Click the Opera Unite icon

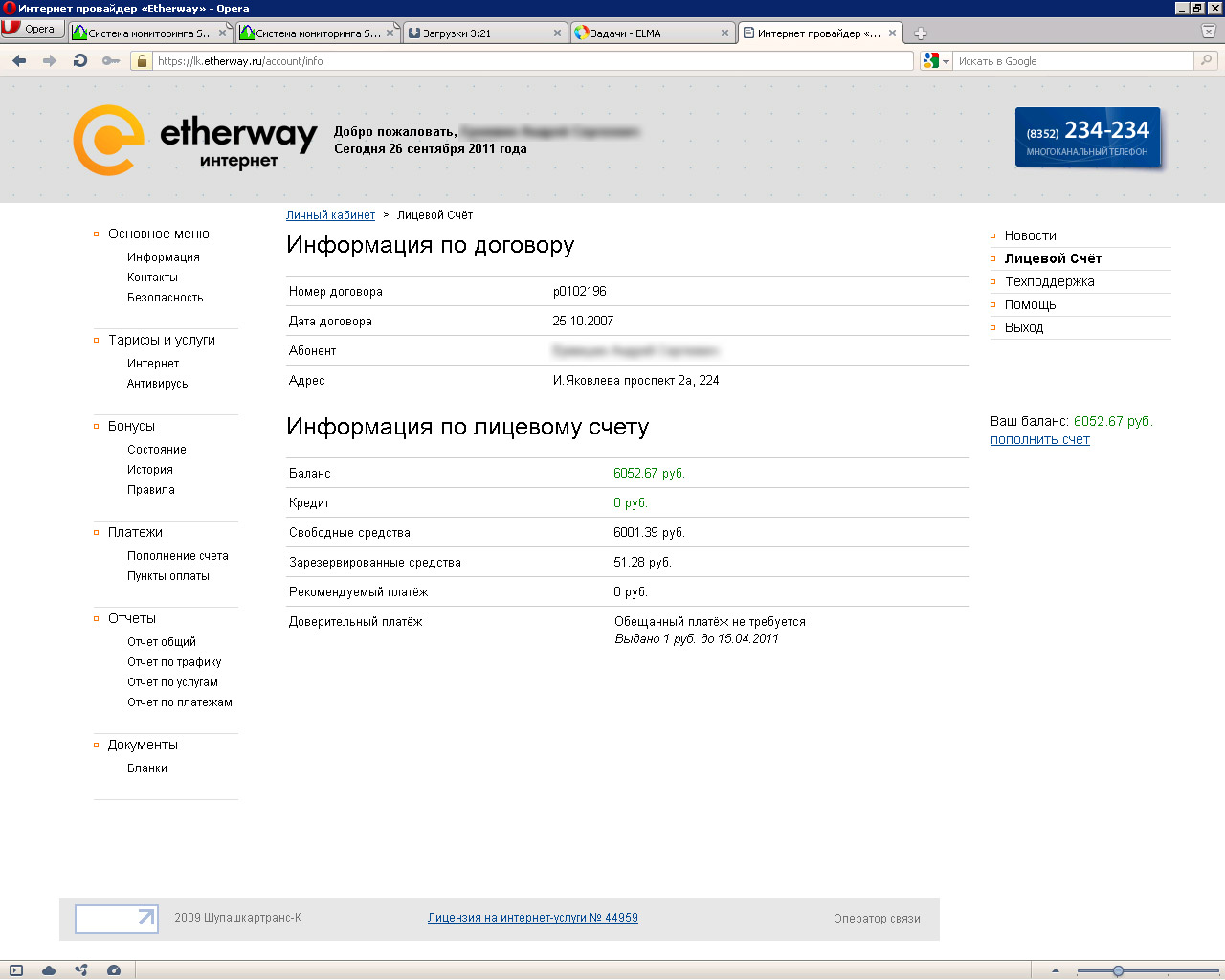tap(81, 970)
